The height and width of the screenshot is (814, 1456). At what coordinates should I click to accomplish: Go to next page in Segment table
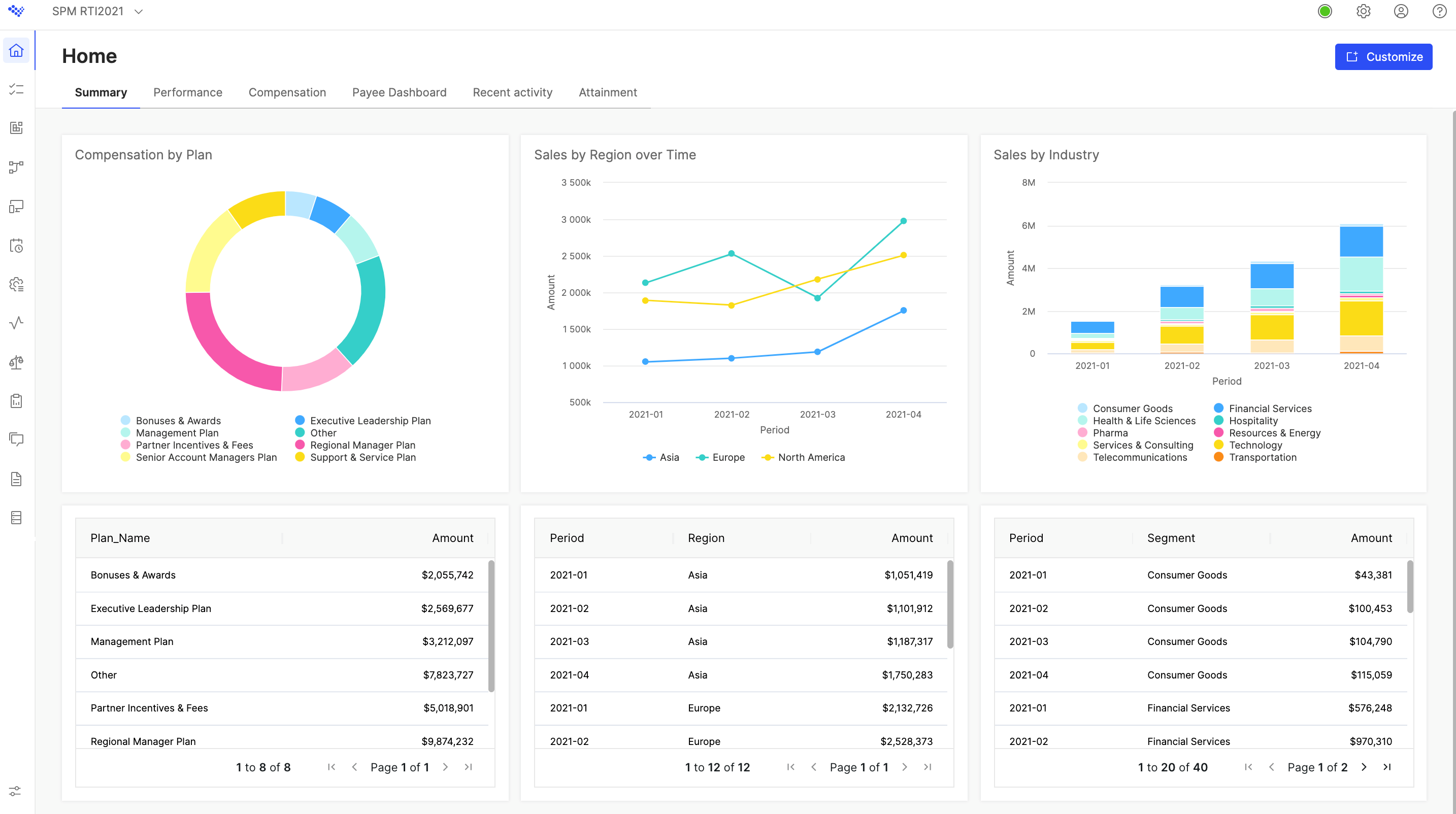1364,767
